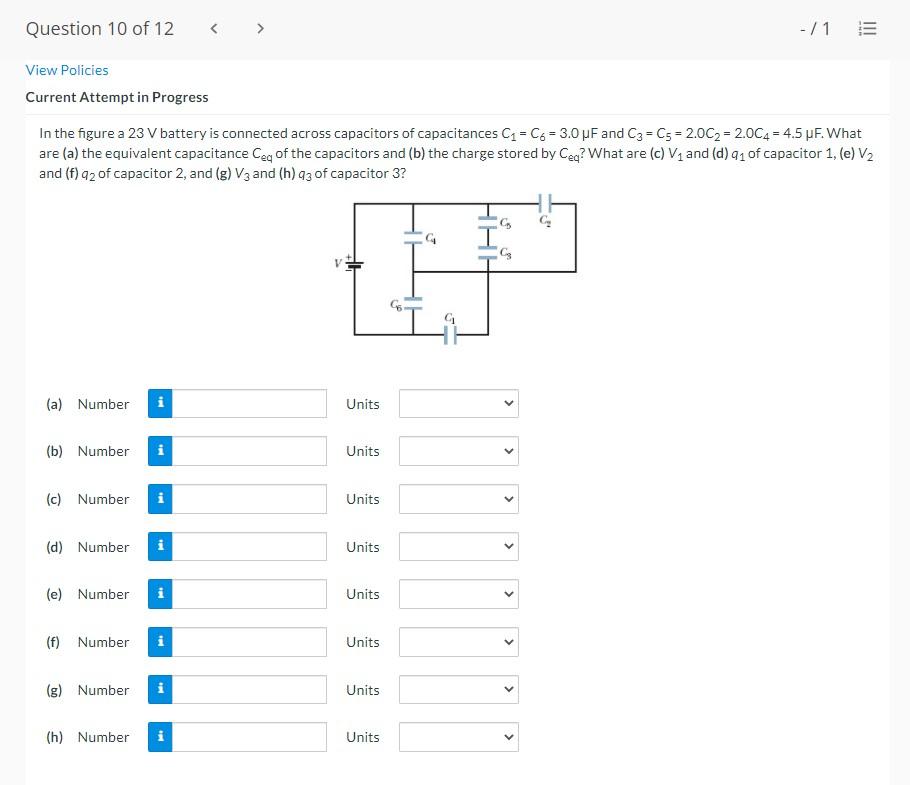The width and height of the screenshot is (910, 785).
Task: Open the Units dropdown for part (c)
Action: [x=458, y=499]
